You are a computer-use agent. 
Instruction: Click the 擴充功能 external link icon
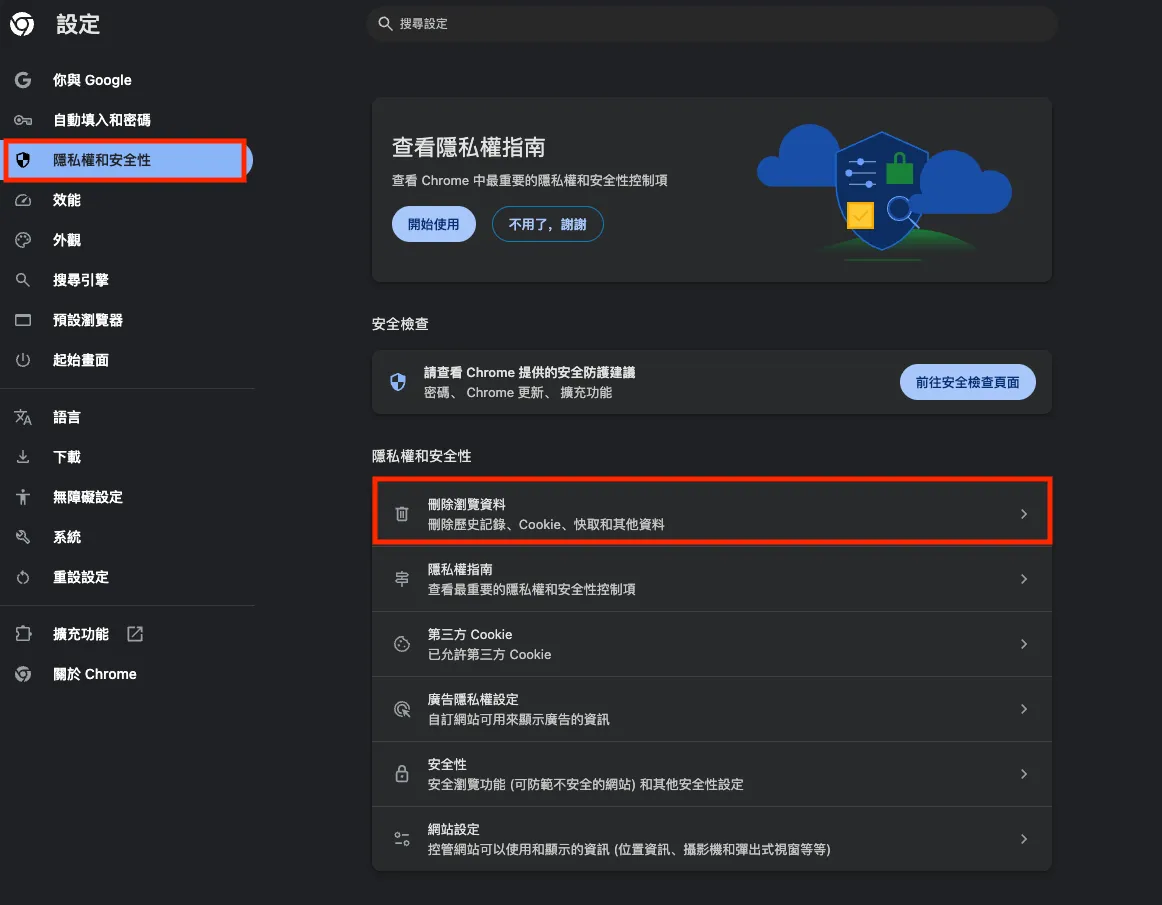click(134, 633)
